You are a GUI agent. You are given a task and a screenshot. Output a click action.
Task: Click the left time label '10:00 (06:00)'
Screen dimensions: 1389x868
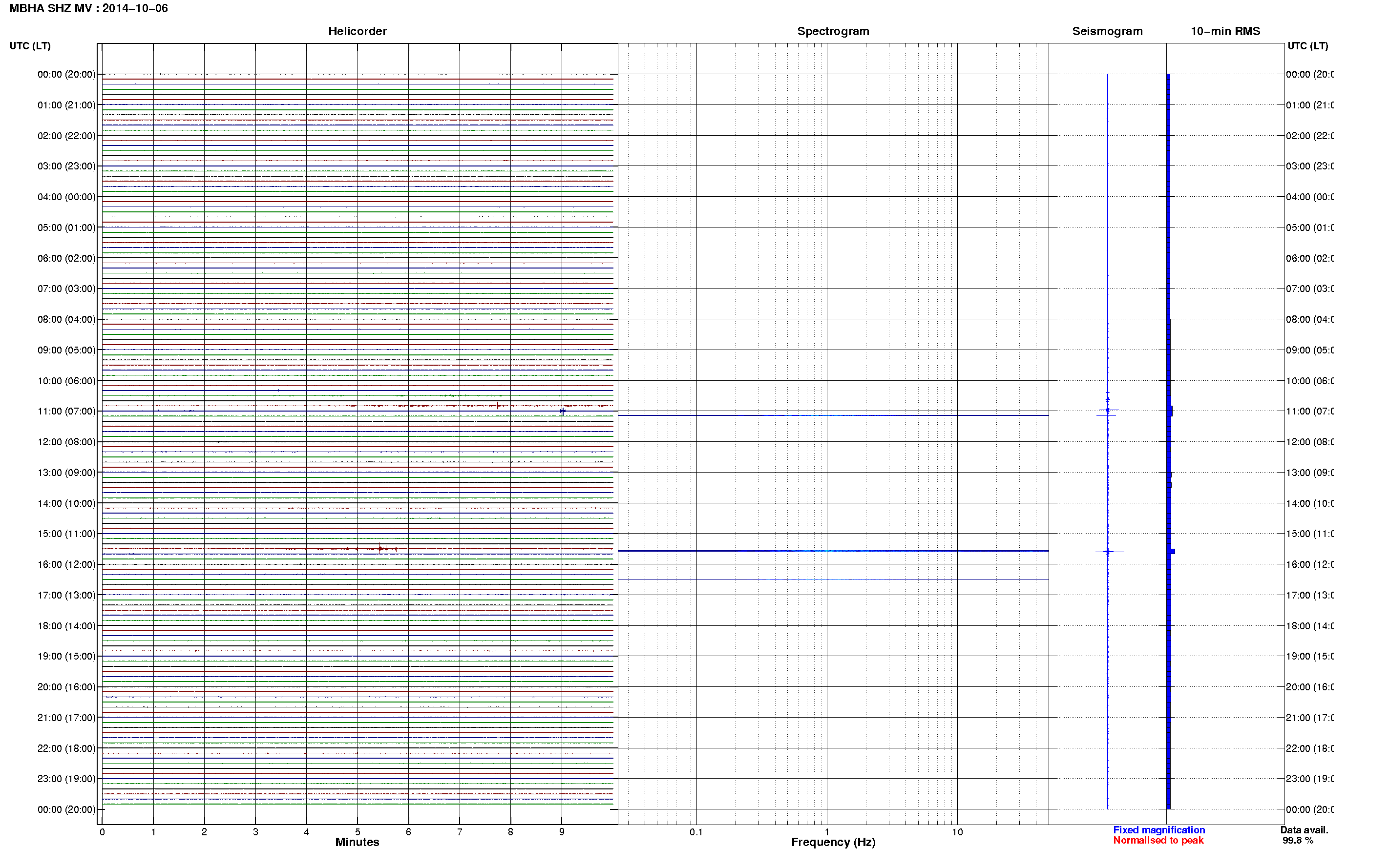click(66, 381)
